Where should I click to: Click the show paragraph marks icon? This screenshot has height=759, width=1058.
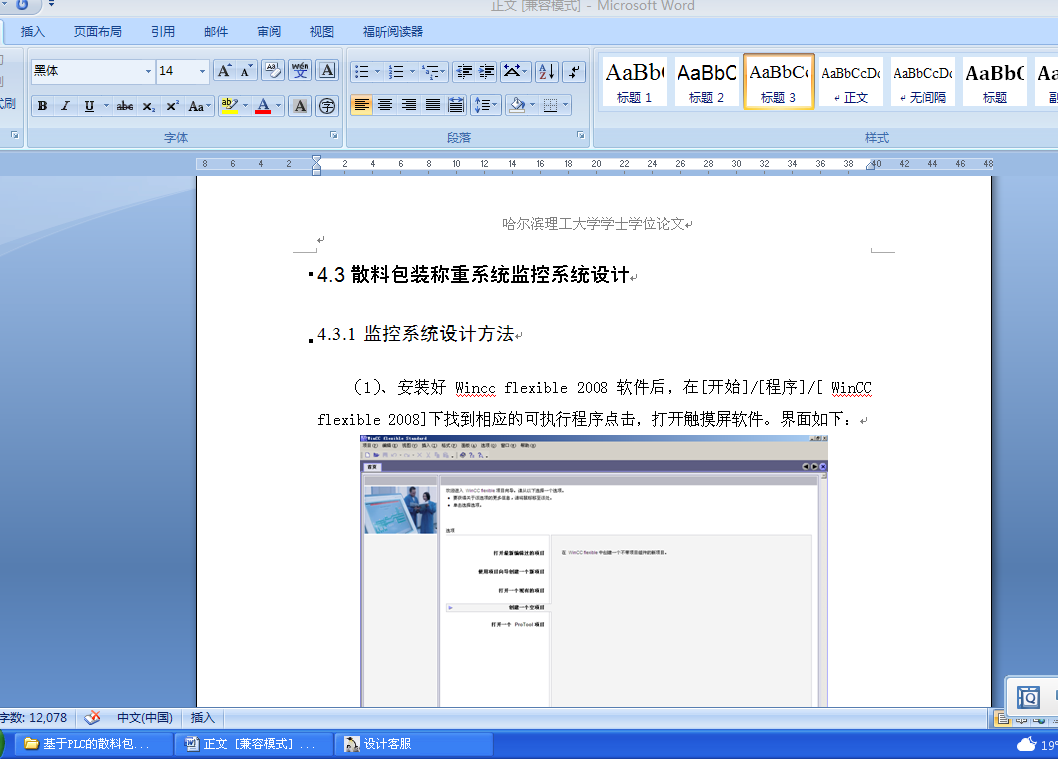(574, 72)
